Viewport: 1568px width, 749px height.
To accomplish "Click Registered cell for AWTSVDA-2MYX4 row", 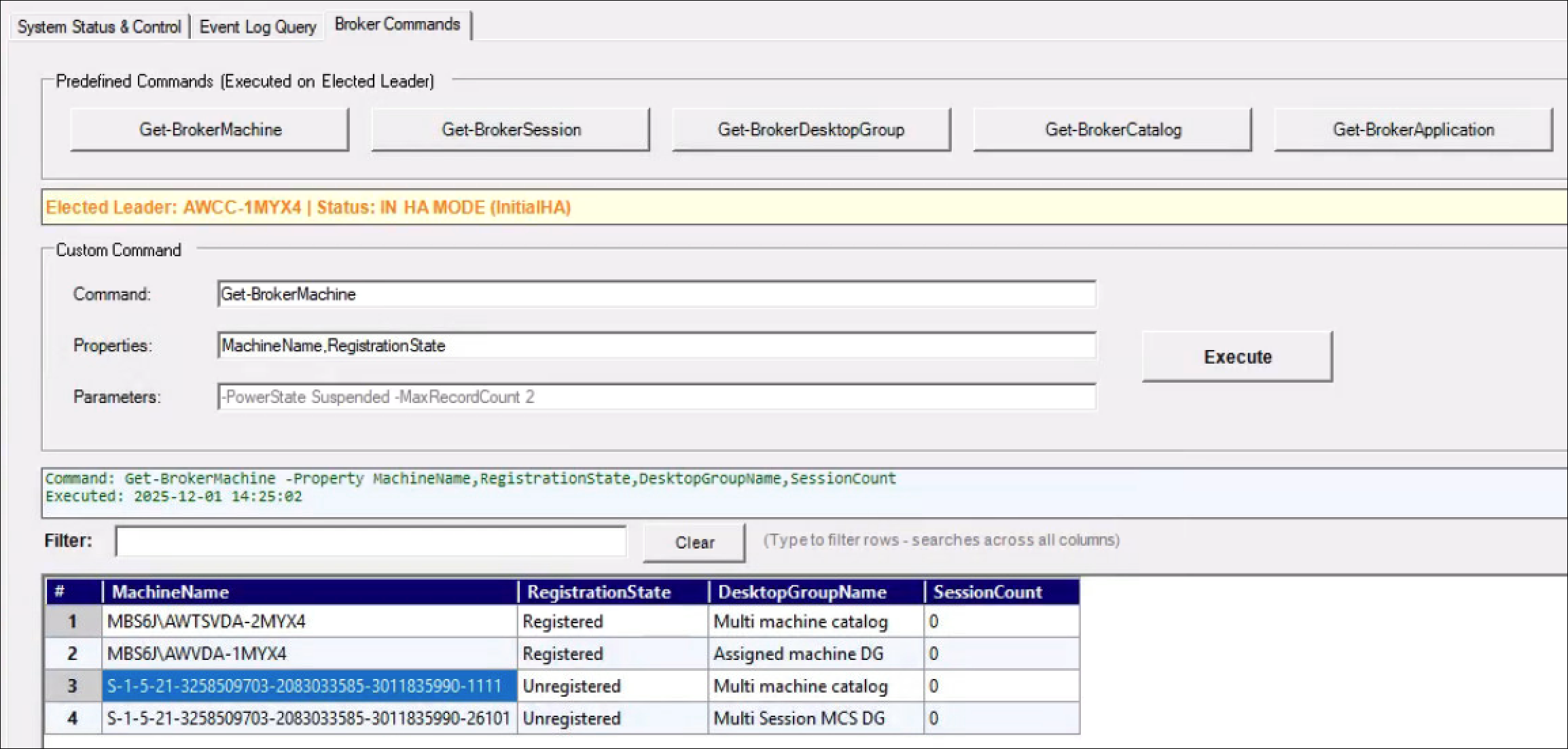I will [613, 621].
